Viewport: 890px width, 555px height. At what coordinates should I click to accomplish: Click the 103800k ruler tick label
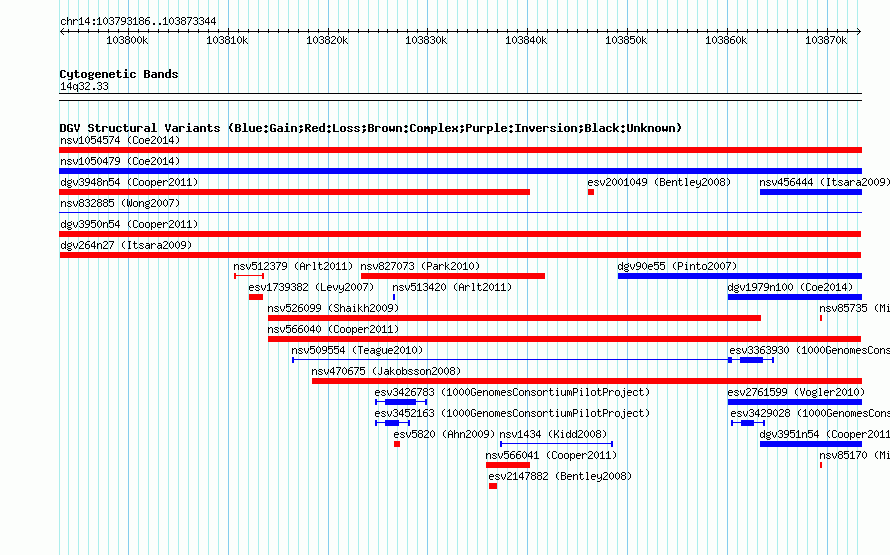pyautogui.click(x=127, y=40)
